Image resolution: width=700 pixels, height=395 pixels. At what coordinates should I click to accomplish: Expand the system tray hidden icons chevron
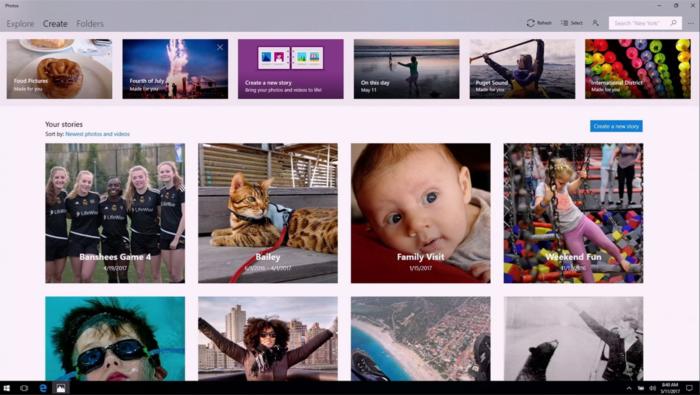(629, 388)
